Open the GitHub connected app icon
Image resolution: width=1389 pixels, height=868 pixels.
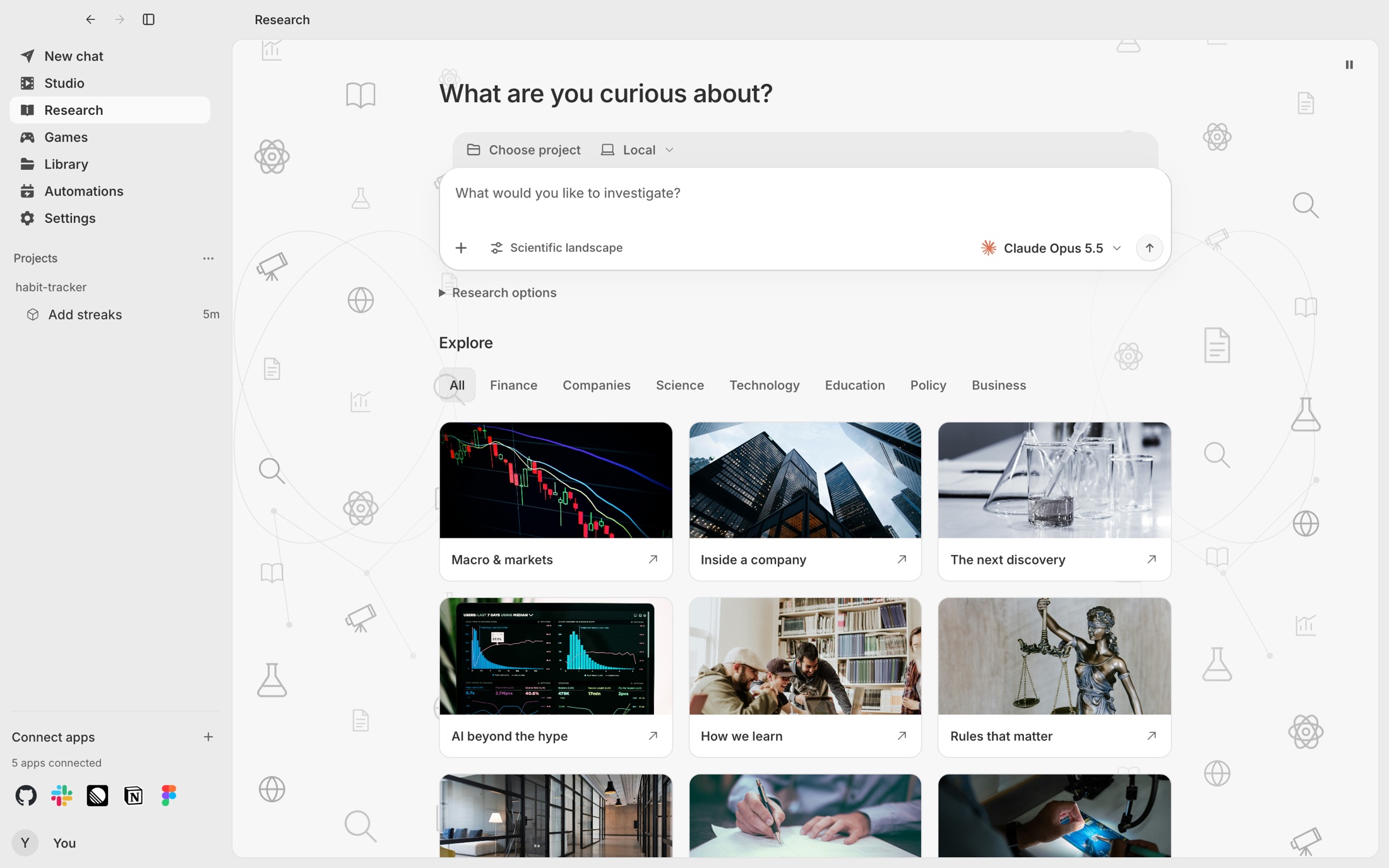(x=26, y=795)
